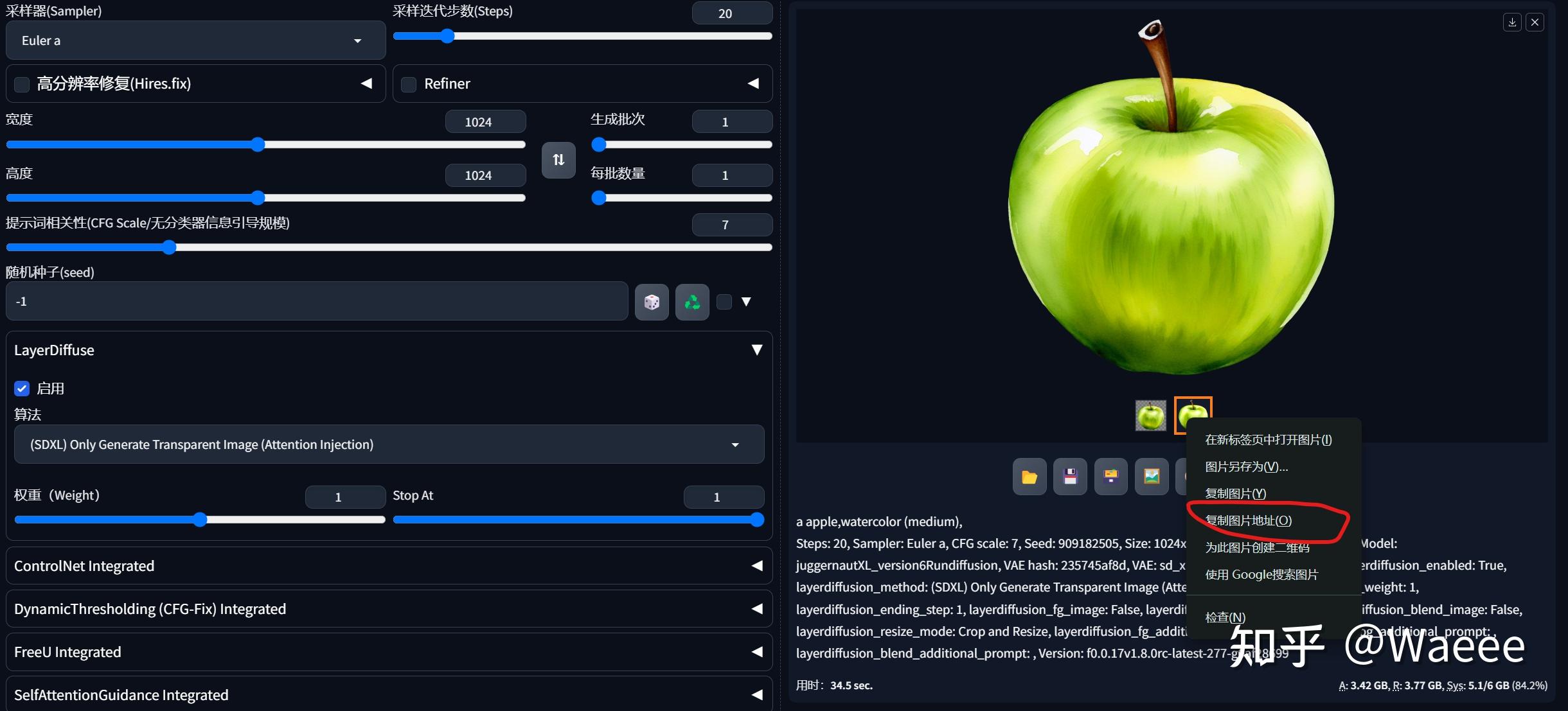Select 复制图片地址(O) in context menu

[1248, 520]
